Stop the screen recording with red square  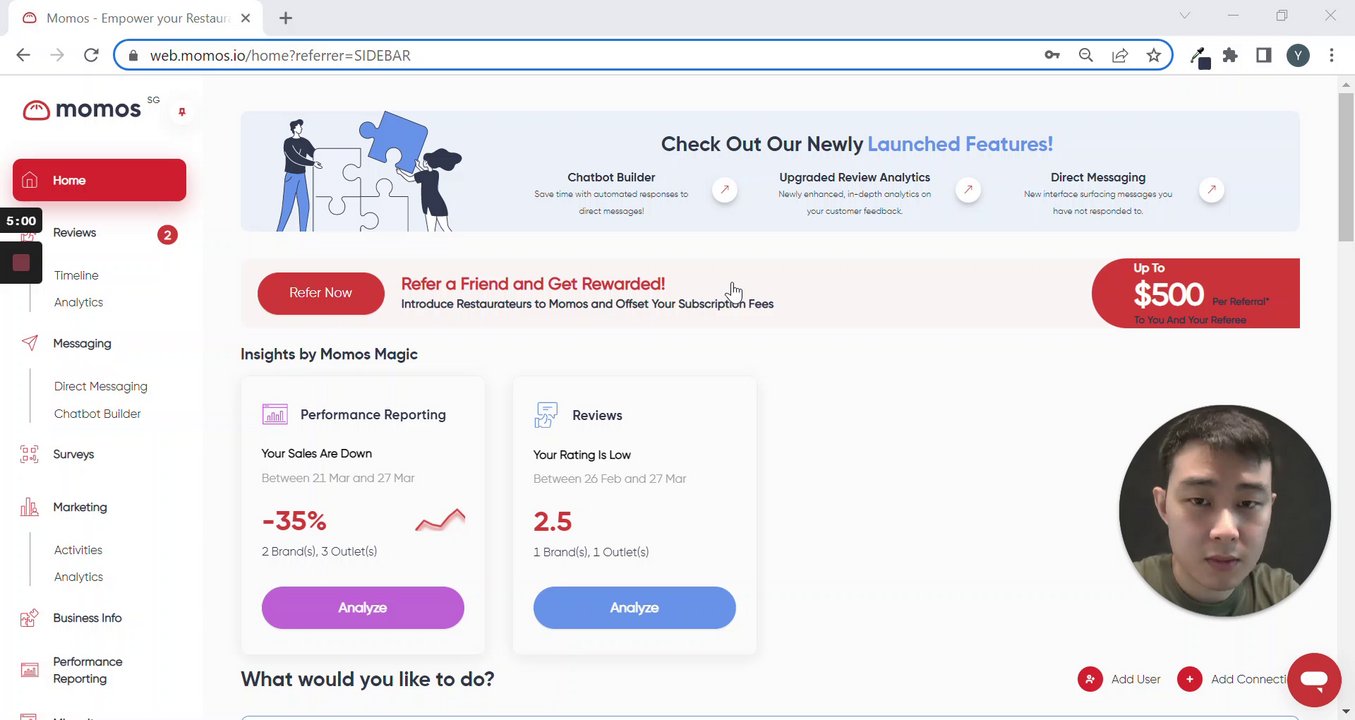tap(21, 263)
